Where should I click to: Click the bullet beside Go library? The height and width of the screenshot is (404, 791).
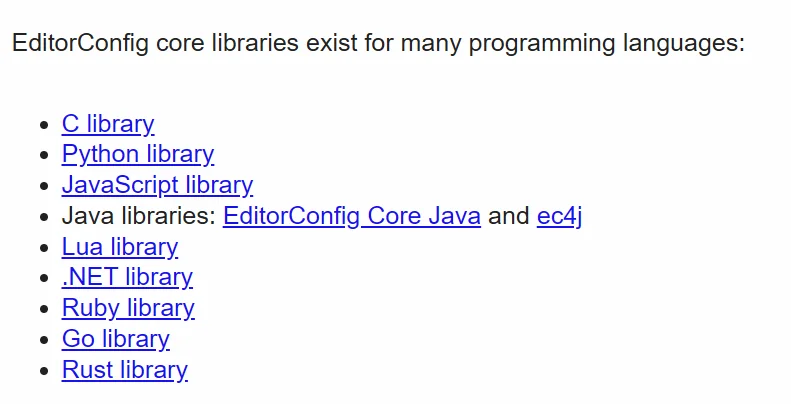coord(44,340)
